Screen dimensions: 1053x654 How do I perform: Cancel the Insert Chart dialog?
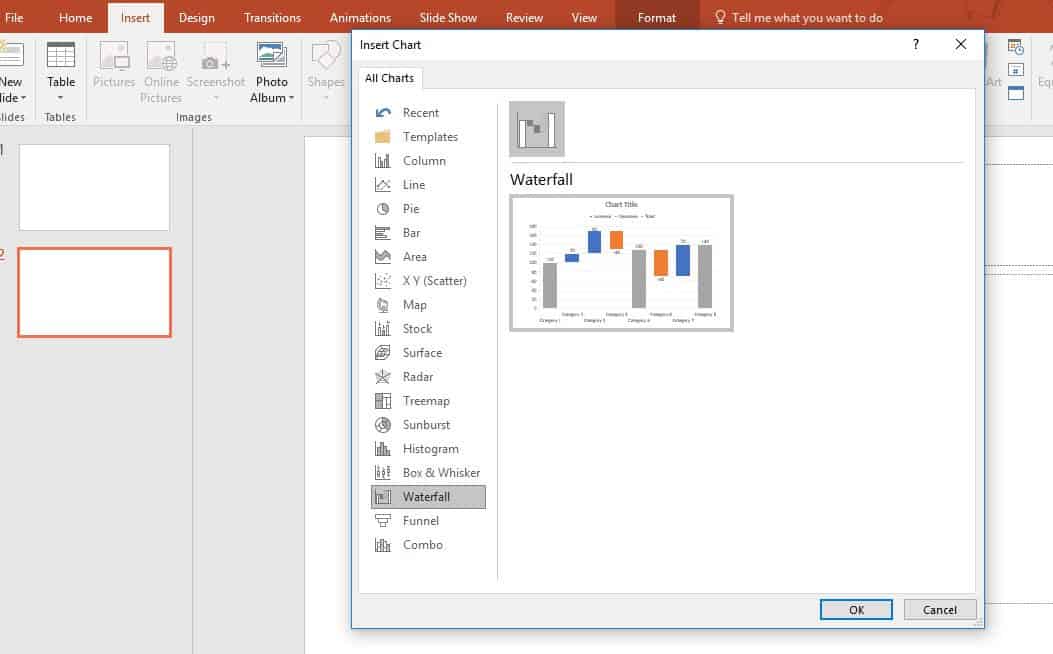tap(939, 609)
